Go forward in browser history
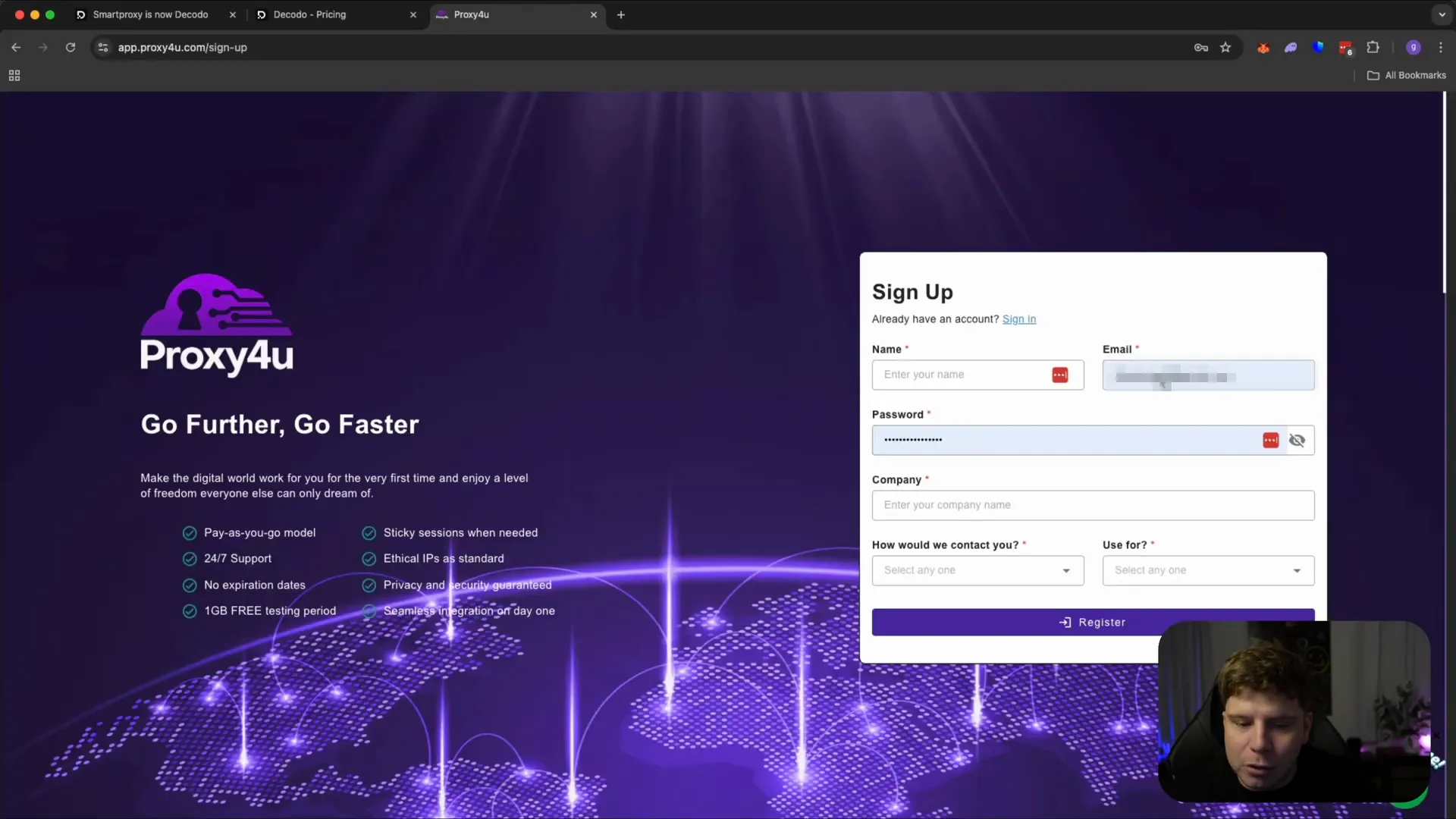The image size is (1456, 819). (43, 47)
